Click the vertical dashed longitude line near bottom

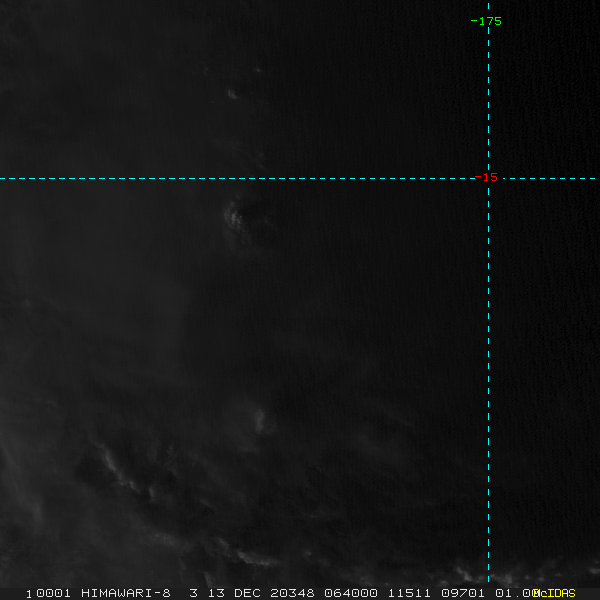pos(488,540)
